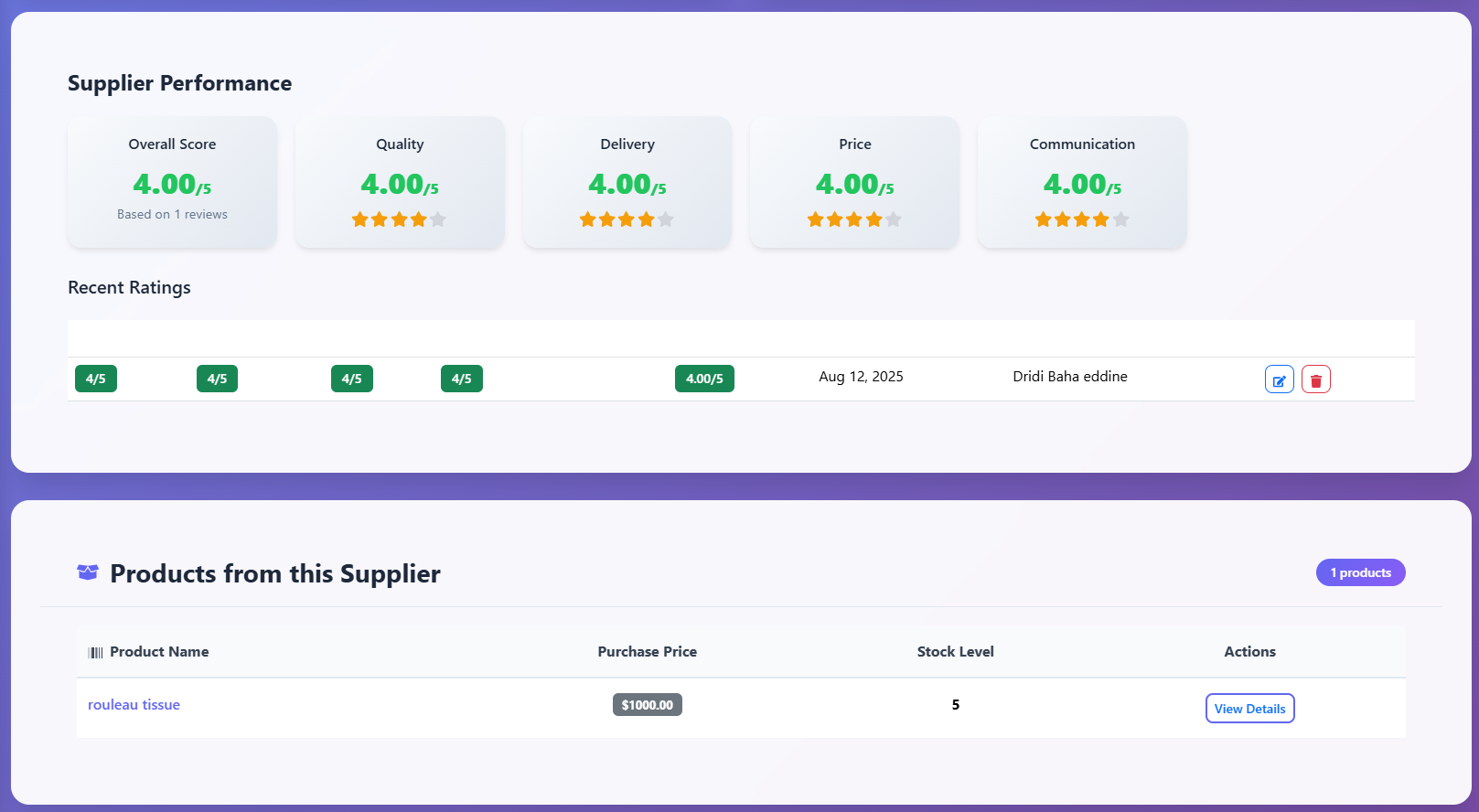The height and width of the screenshot is (812, 1479).
Task: Click the Actions column header
Action: pyautogui.click(x=1249, y=652)
